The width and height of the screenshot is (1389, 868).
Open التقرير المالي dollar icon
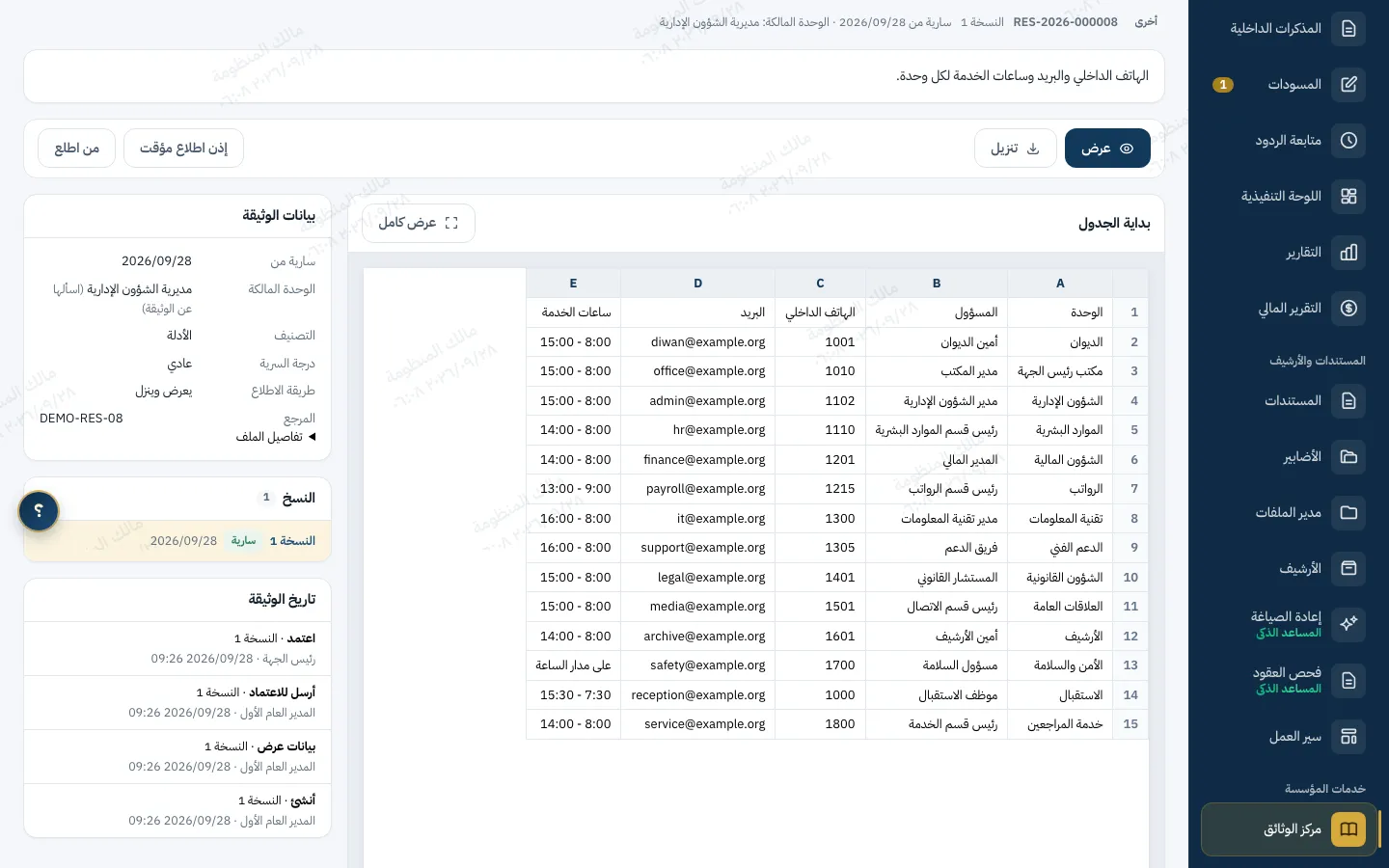click(1348, 309)
